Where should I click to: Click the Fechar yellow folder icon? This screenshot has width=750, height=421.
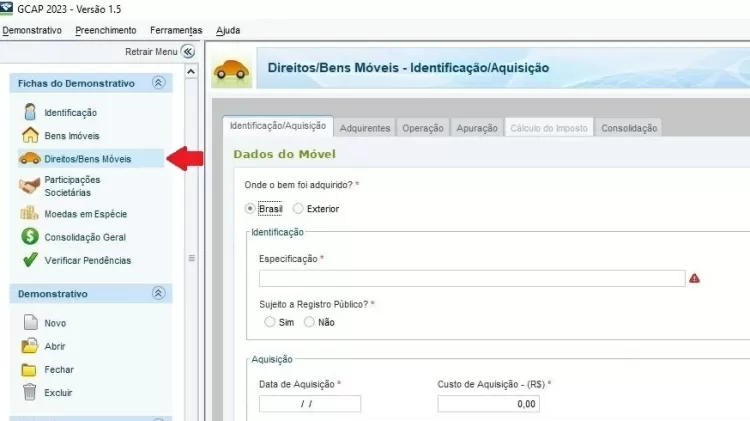pos(29,370)
